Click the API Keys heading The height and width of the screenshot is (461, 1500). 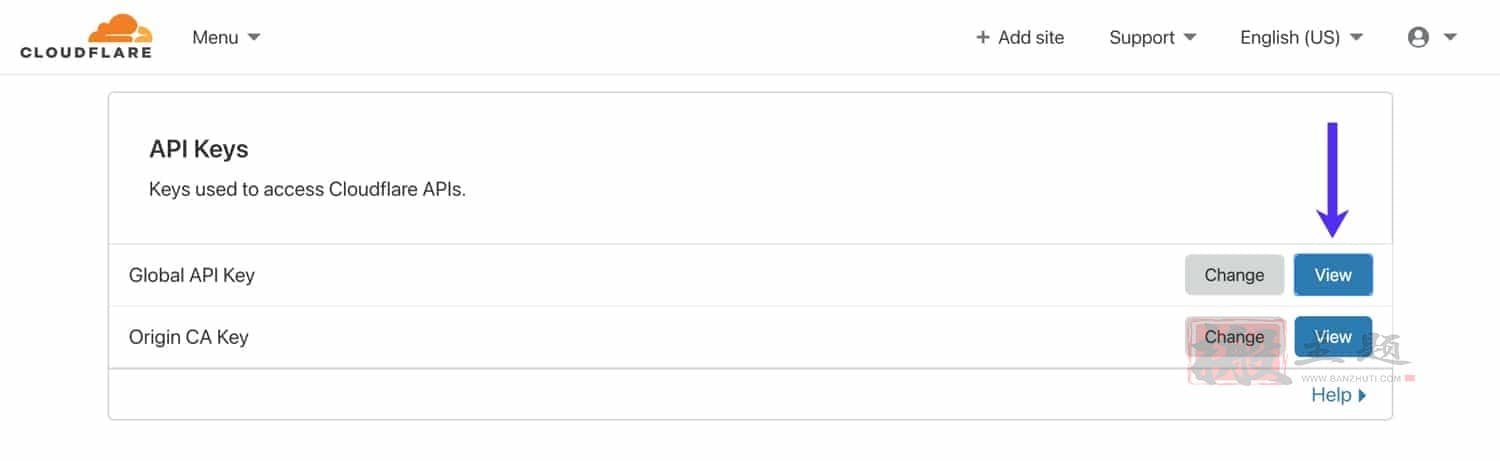199,150
